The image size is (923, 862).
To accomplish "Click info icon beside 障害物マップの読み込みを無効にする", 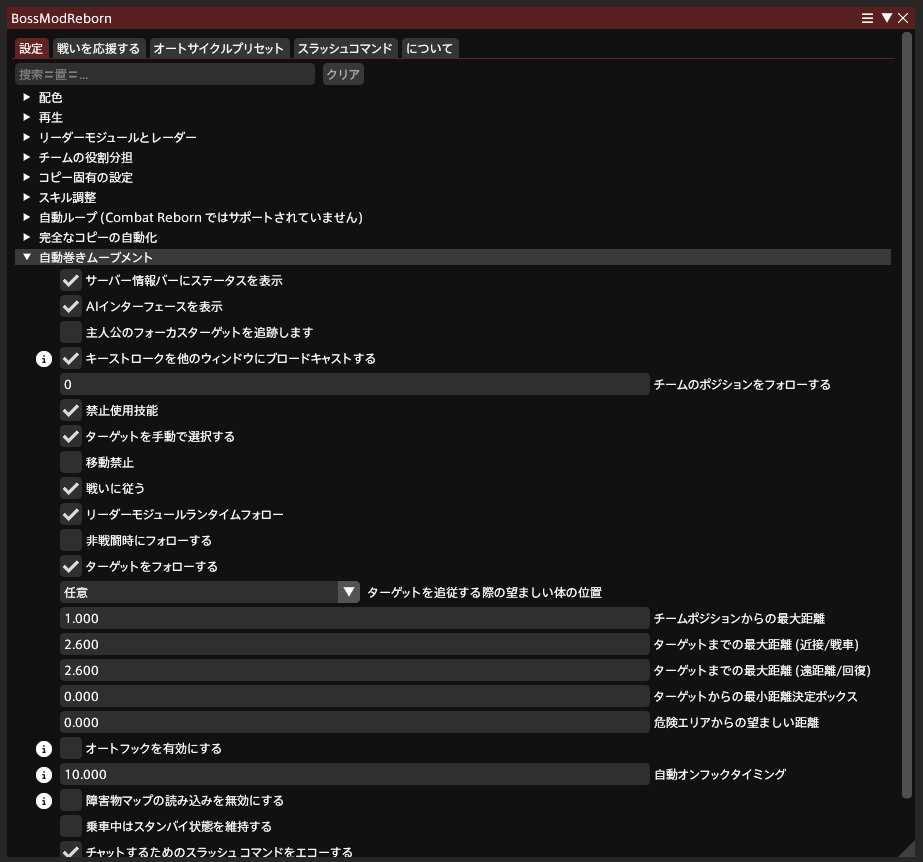I will point(44,800).
